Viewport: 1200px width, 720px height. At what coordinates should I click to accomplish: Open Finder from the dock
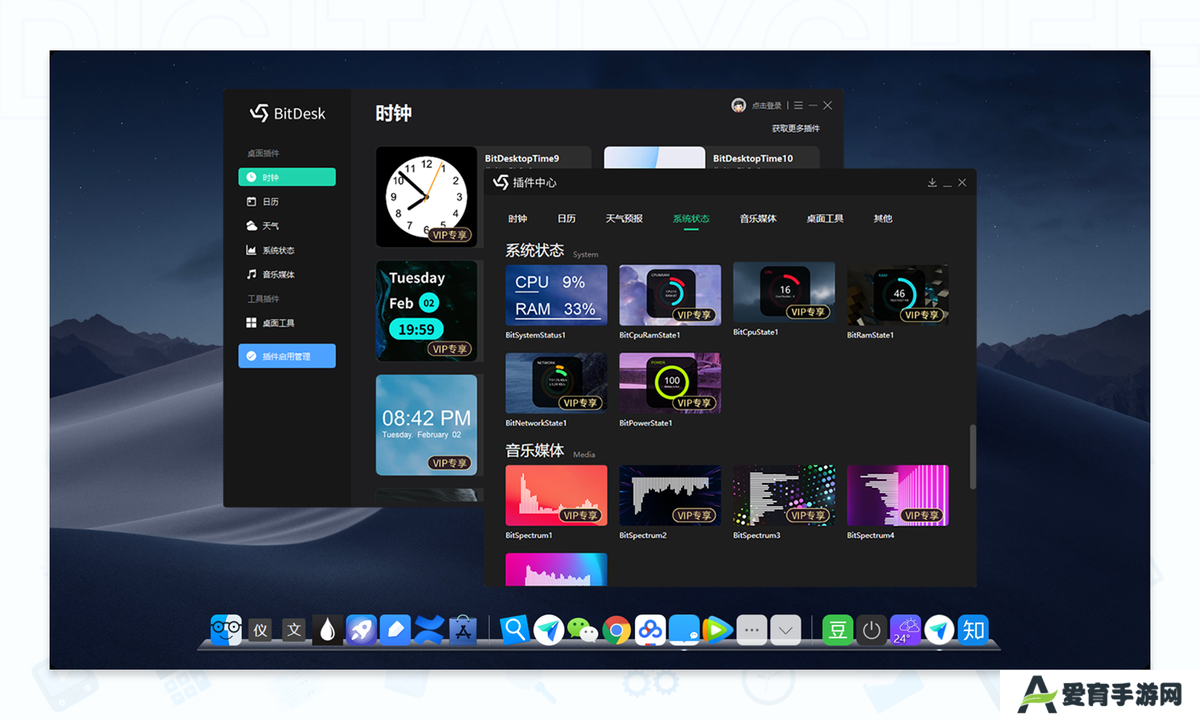pyautogui.click(x=226, y=630)
